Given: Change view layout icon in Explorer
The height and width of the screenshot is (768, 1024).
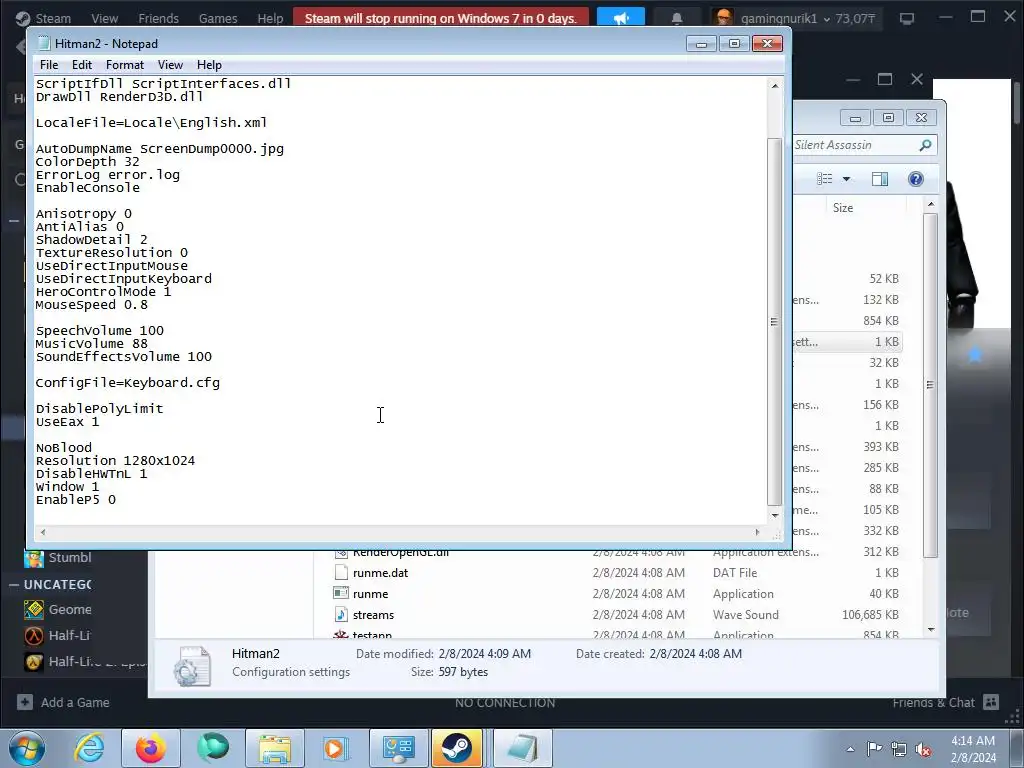Looking at the screenshot, I should 825,179.
